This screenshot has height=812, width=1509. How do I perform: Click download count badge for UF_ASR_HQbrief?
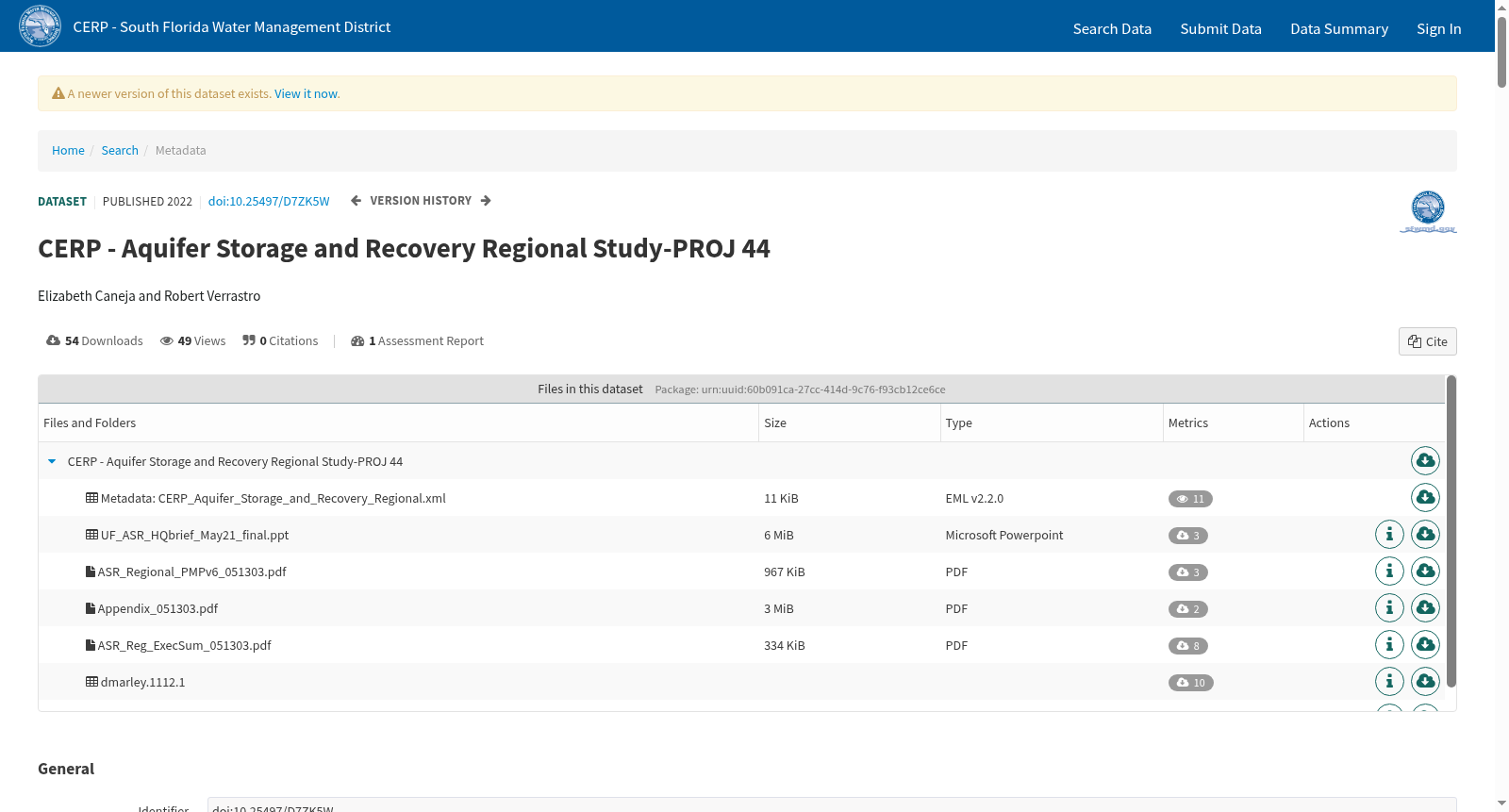click(x=1187, y=536)
